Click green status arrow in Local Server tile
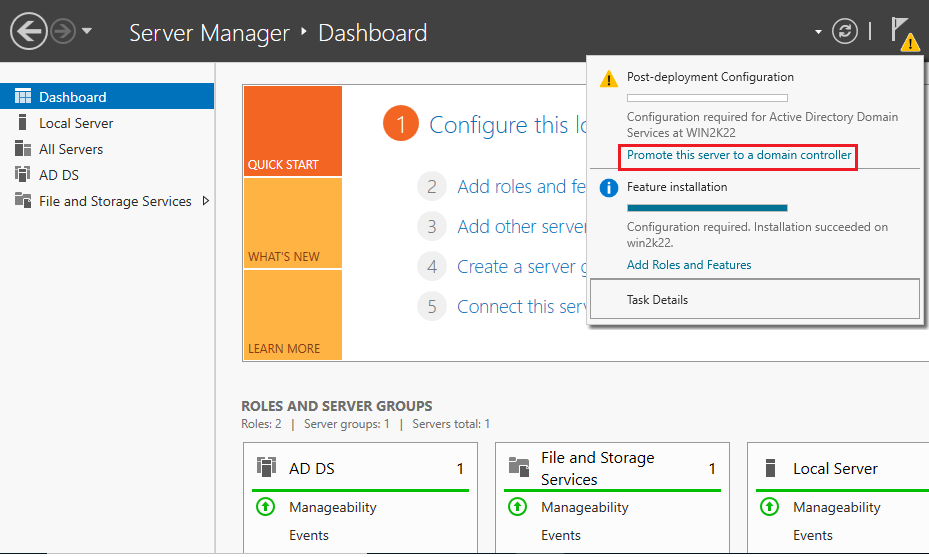The image size is (929, 557). [769, 507]
